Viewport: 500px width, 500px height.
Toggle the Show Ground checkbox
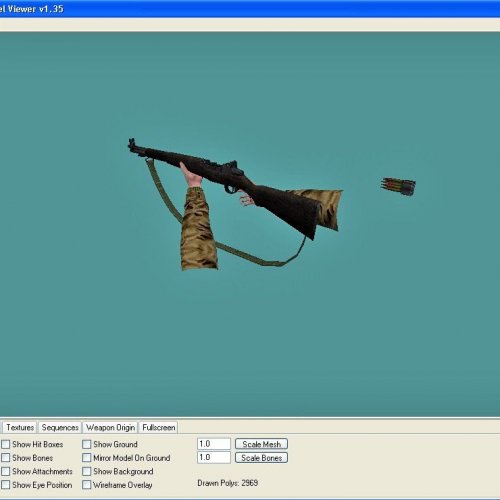[x=87, y=444]
